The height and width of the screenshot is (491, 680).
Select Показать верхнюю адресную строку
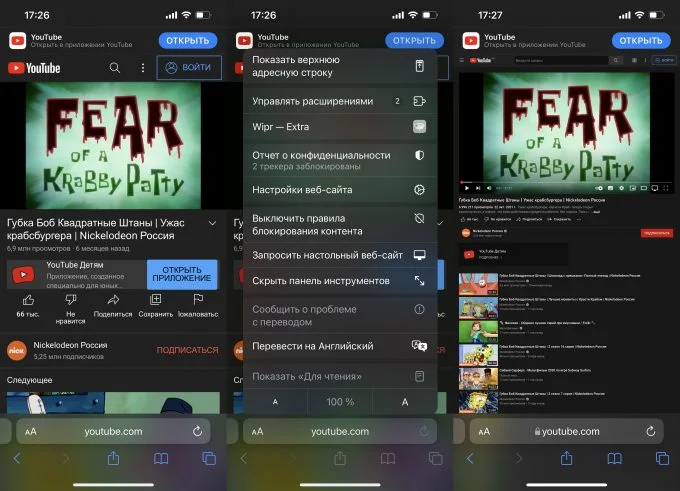tap(340, 66)
